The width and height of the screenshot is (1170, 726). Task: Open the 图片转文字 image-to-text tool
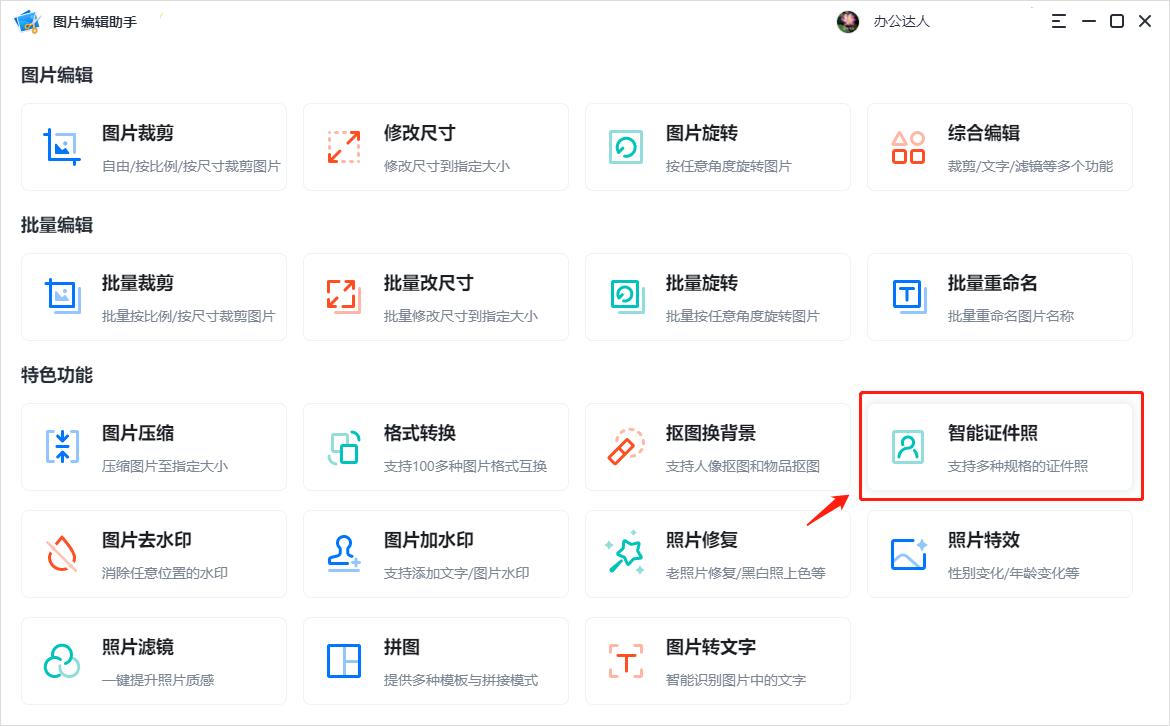pyautogui.click(x=718, y=660)
